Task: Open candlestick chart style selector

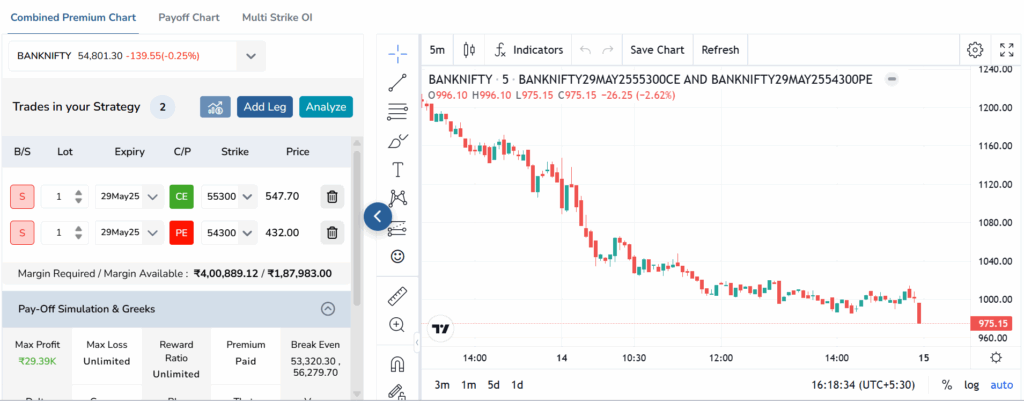Action: pos(469,50)
